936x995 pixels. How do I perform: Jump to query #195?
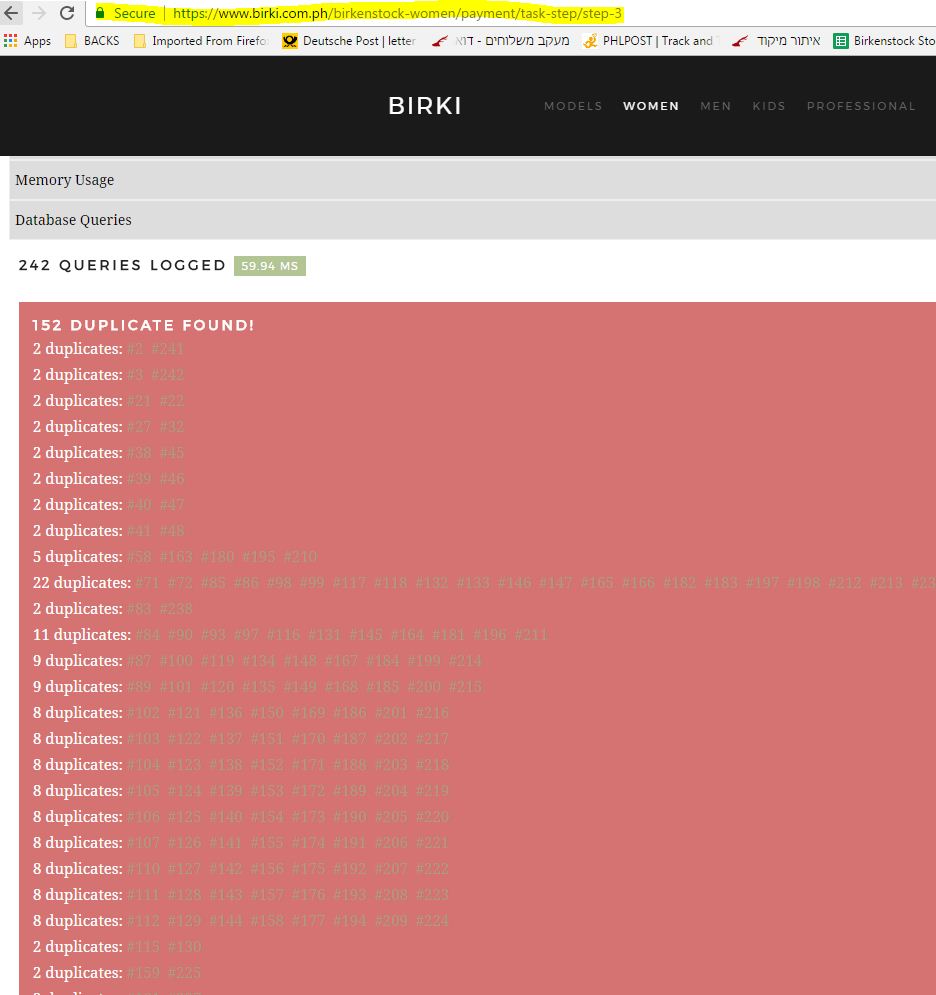click(259, 557)
